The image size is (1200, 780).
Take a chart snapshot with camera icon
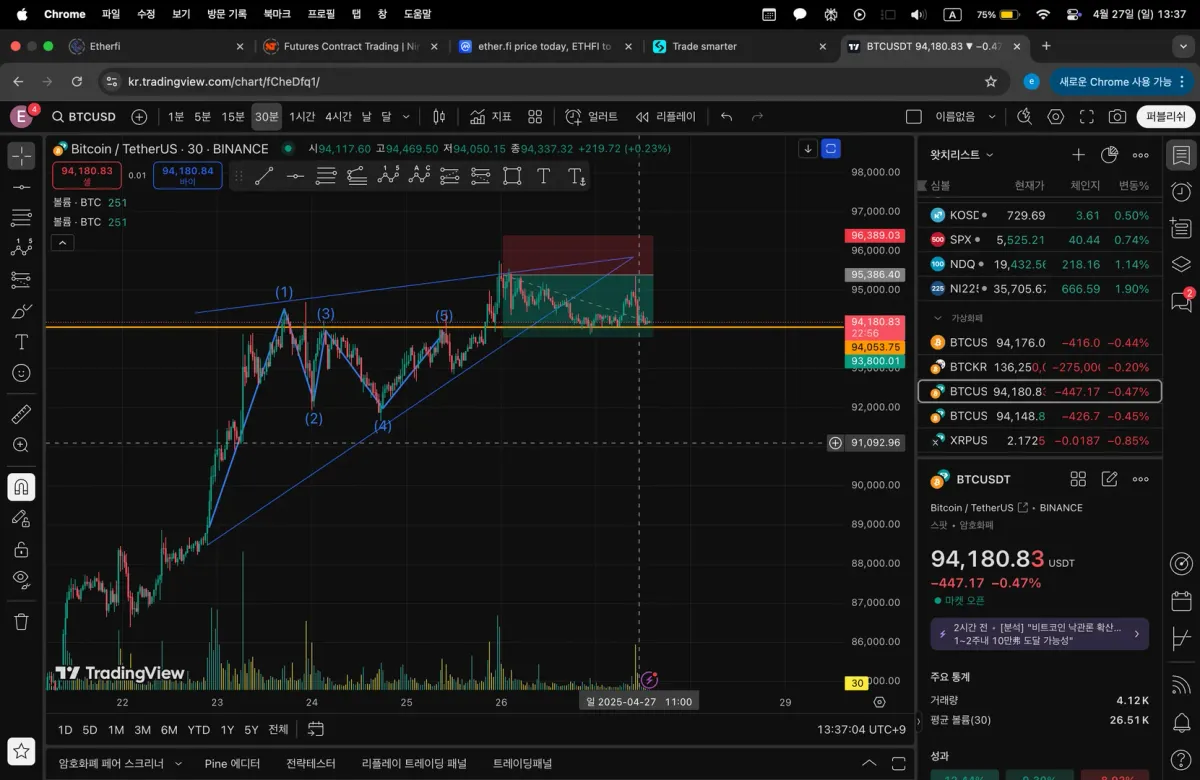[x=1117, y=117]
